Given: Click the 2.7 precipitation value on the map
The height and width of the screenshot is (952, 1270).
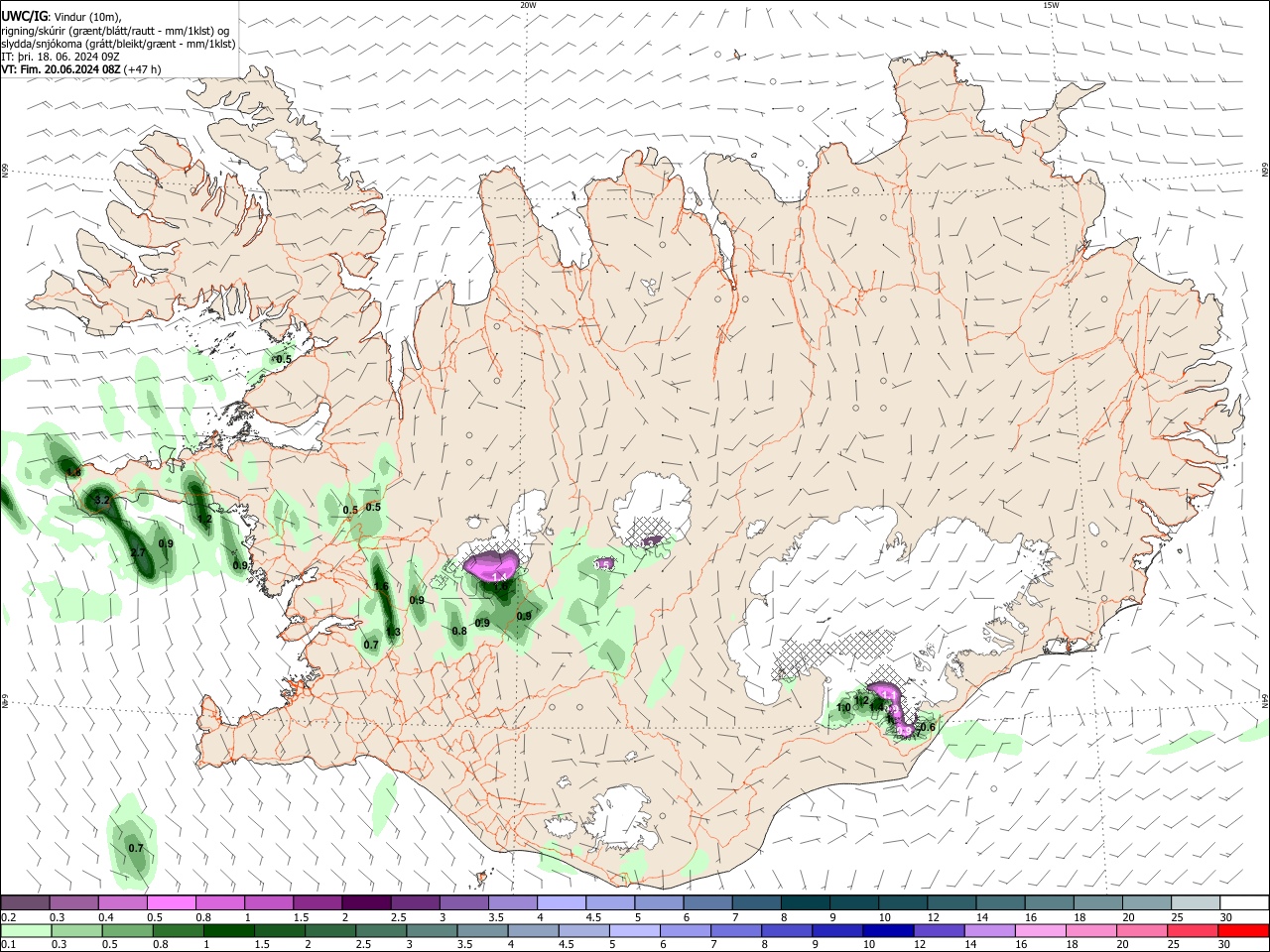Looking at the screenshot, I should pos(138,553).
